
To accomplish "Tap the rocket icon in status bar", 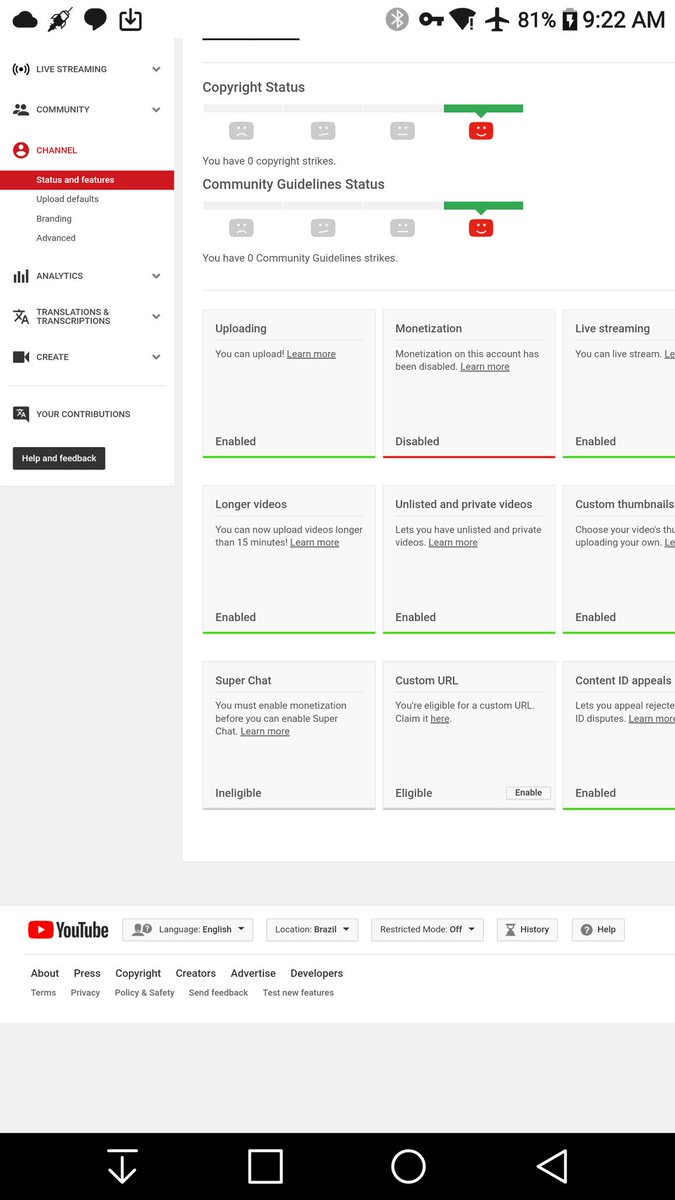I will (x=60, y=19).
